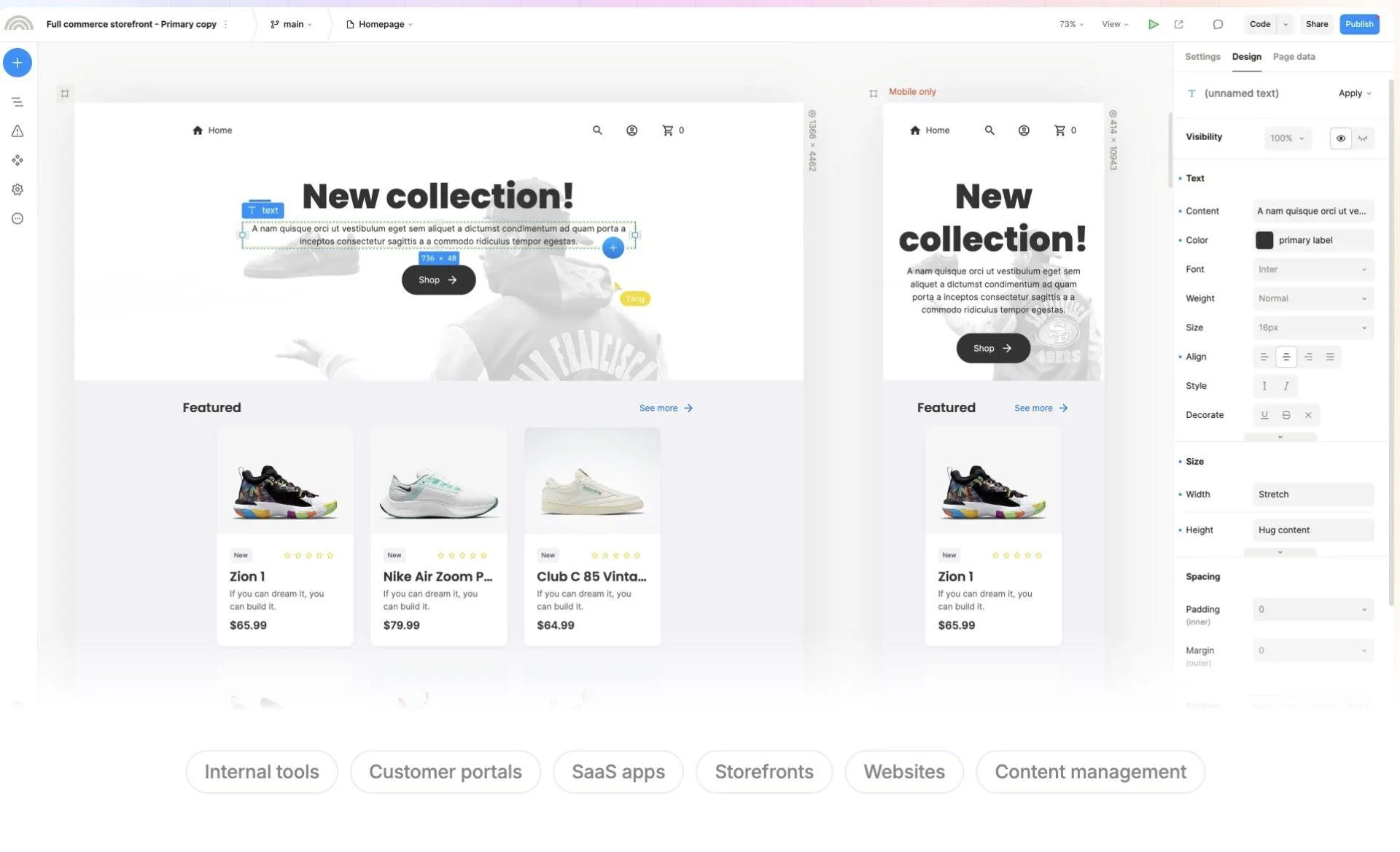
Task: Set visibility to hidden with closed-eye icon
Action: pyautogui.click(x=1363, y=139)
